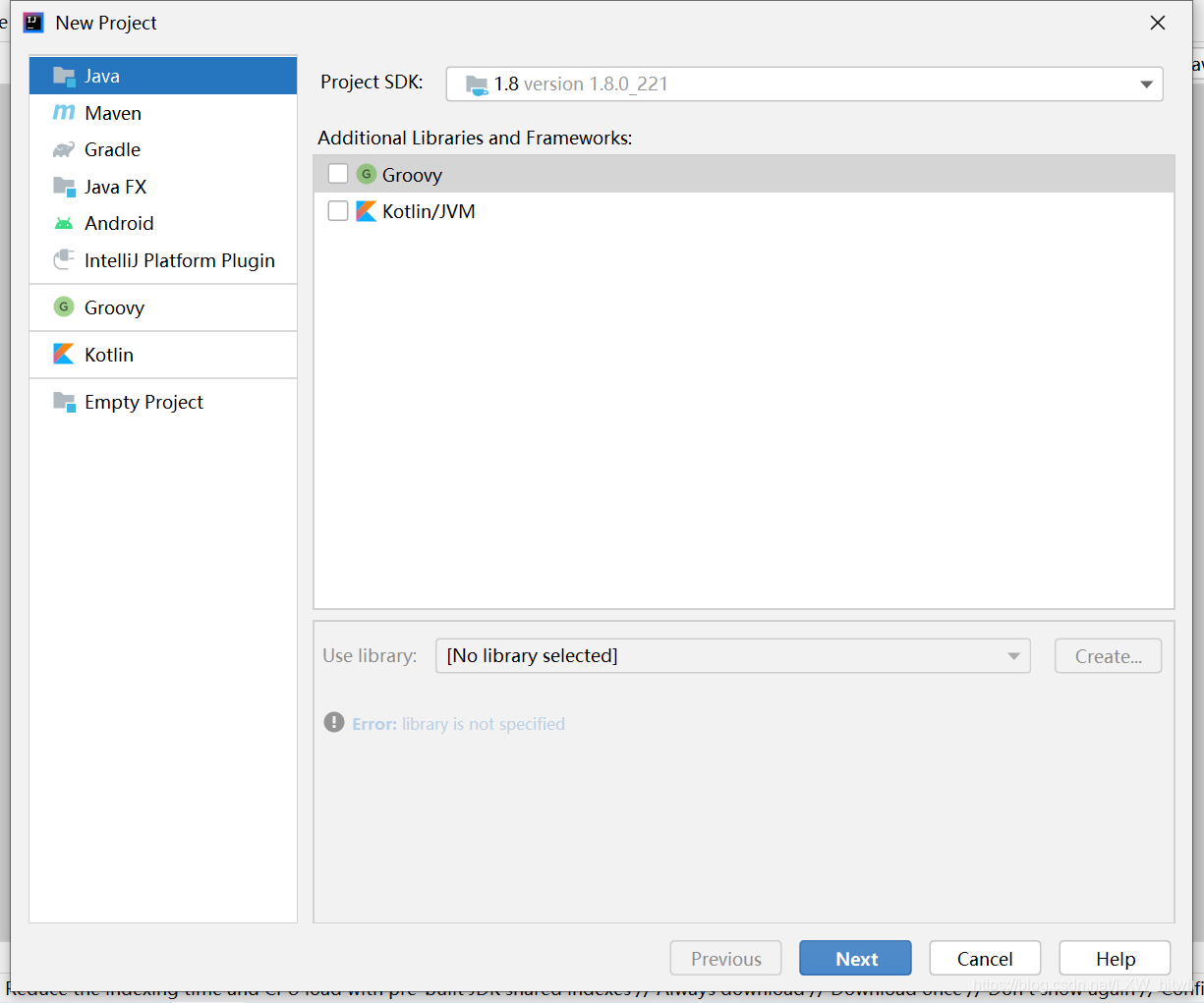This screenshot has width=1204, height=1003.
Task: Choose the Empty Project type
Action: point(163,402)
